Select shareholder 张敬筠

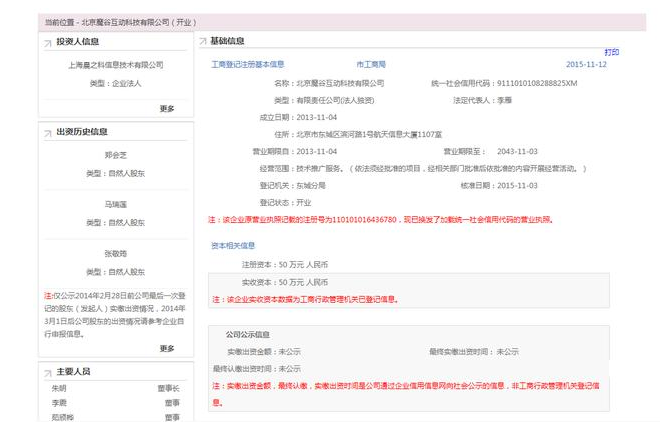pyautogui.click(x=116, y=253)
